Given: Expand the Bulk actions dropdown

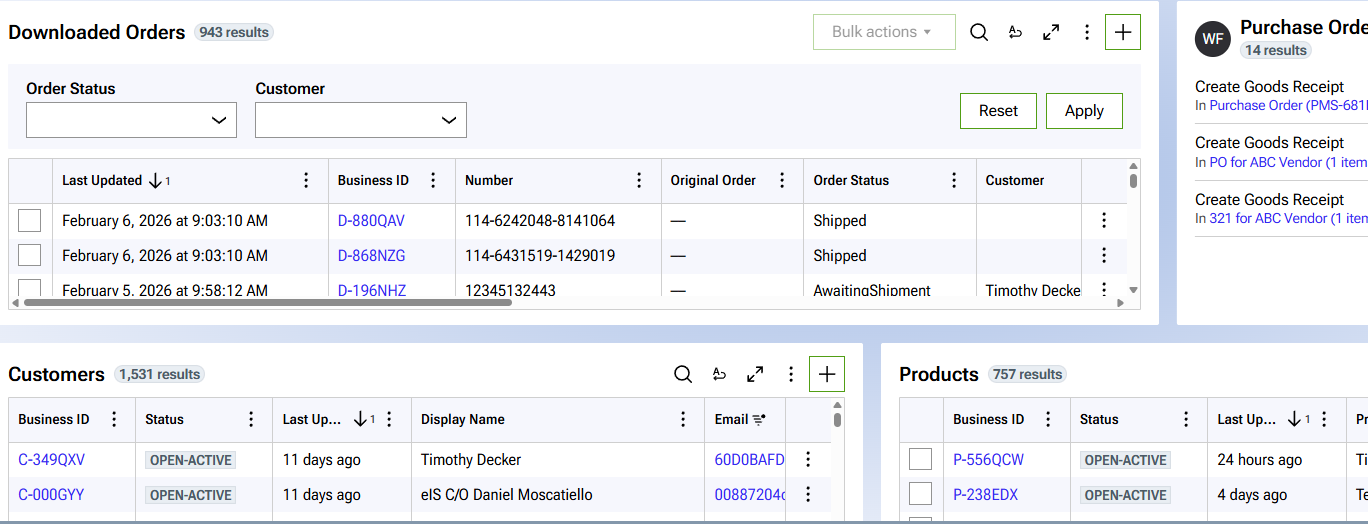Looking at the screenshot, I should pos(884,32).
